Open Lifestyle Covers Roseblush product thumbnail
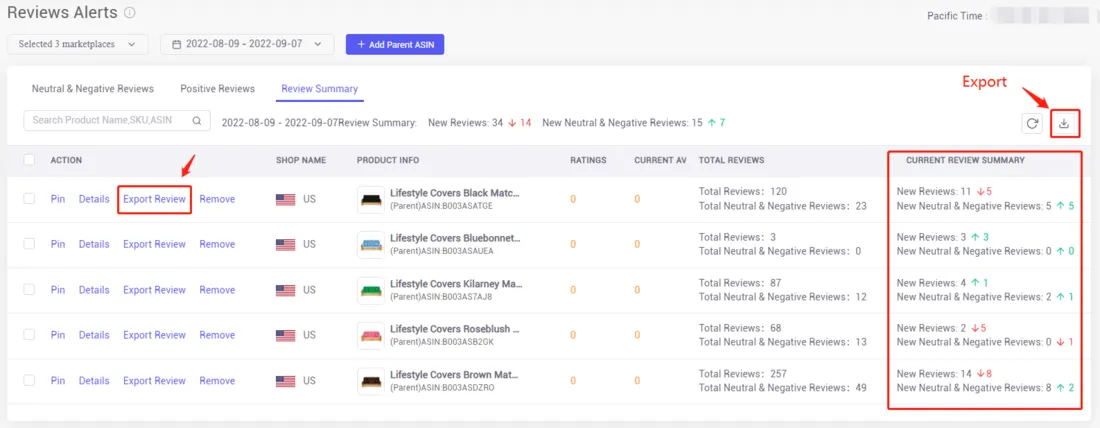This screenshot has height=428, width=1100. coord(370,336)
